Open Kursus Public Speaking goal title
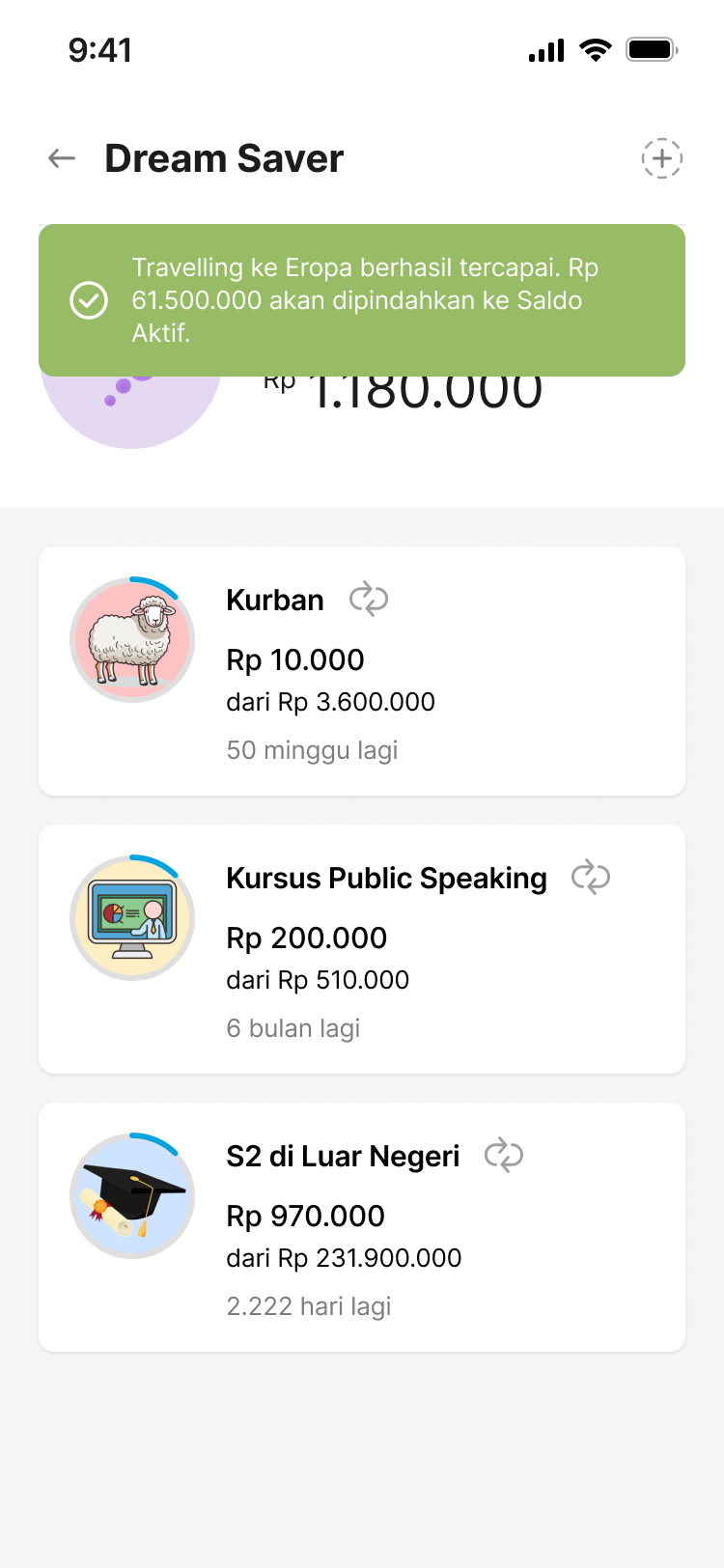724x1568 pixels. 386,879
